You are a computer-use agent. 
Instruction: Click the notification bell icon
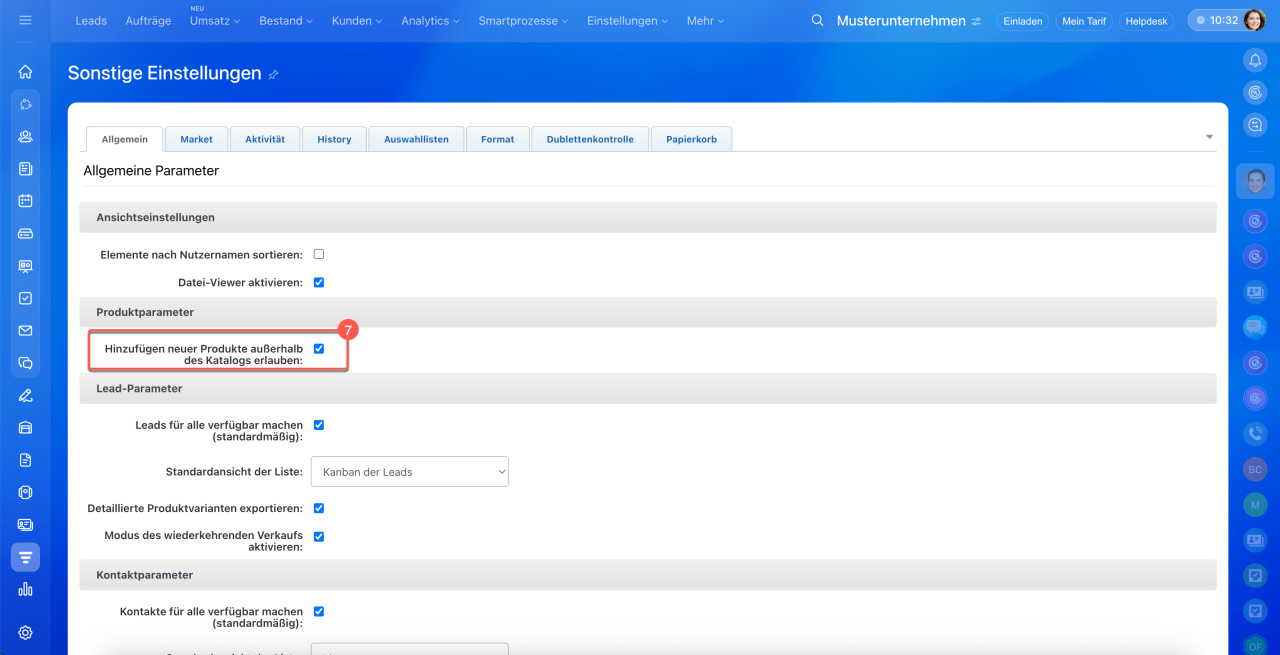coord(1255,61)
